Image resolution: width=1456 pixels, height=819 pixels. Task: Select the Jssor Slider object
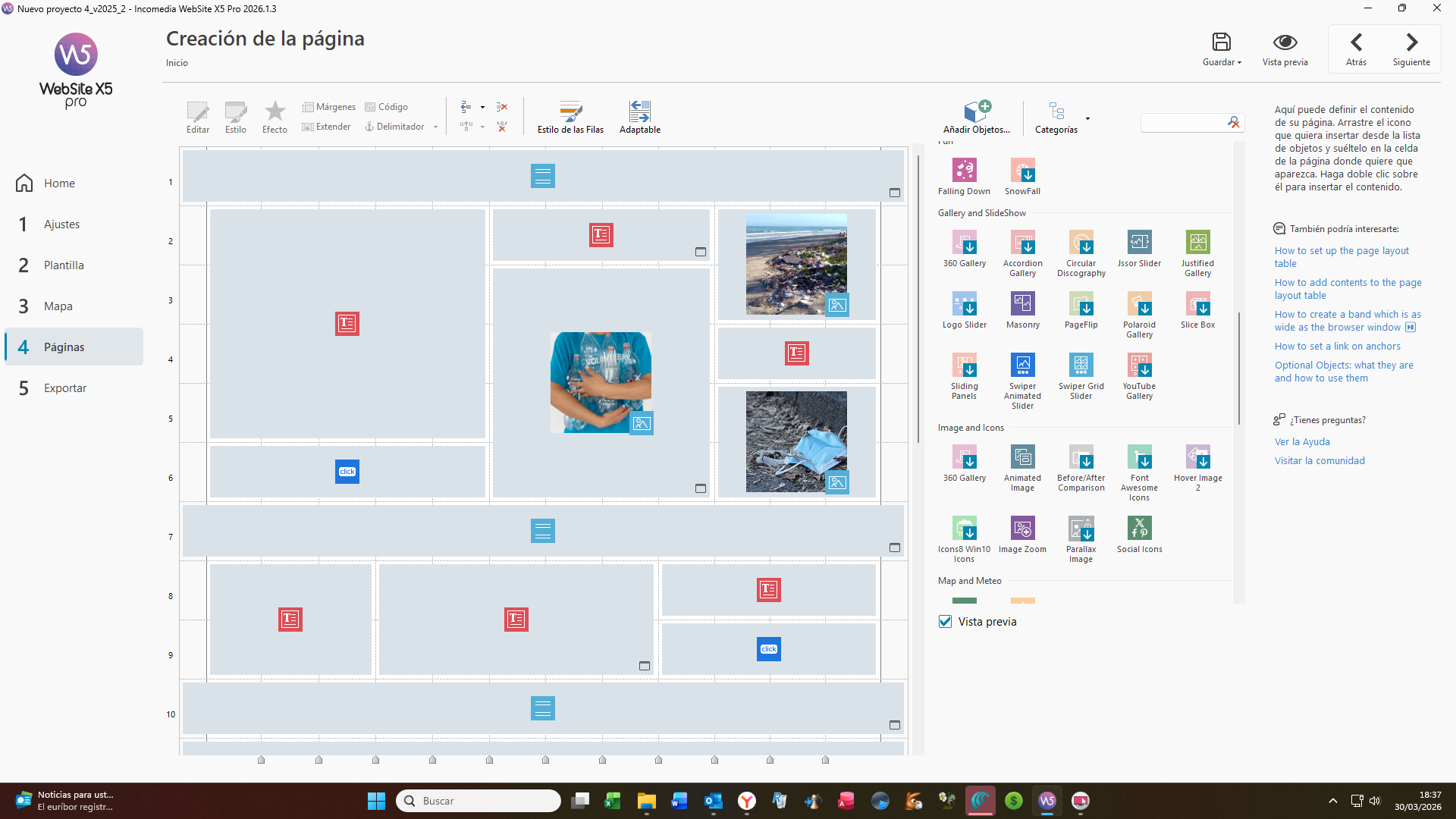(x=1139, y=243)
